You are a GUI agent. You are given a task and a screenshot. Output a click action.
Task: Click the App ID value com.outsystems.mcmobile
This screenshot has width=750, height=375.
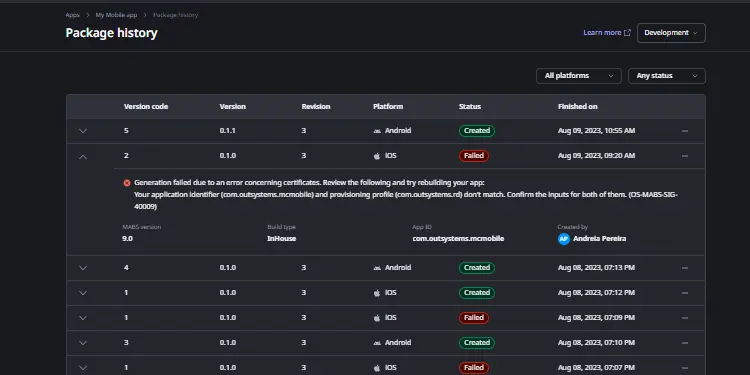[458, 238]
